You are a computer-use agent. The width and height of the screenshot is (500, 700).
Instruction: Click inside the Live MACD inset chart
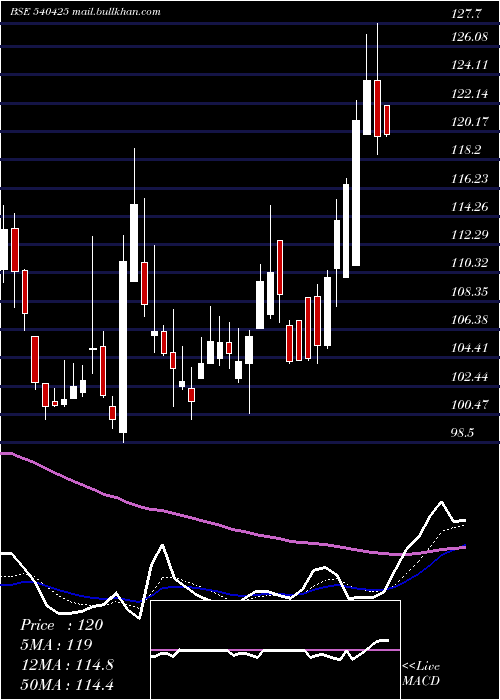(x=275, y=650)
